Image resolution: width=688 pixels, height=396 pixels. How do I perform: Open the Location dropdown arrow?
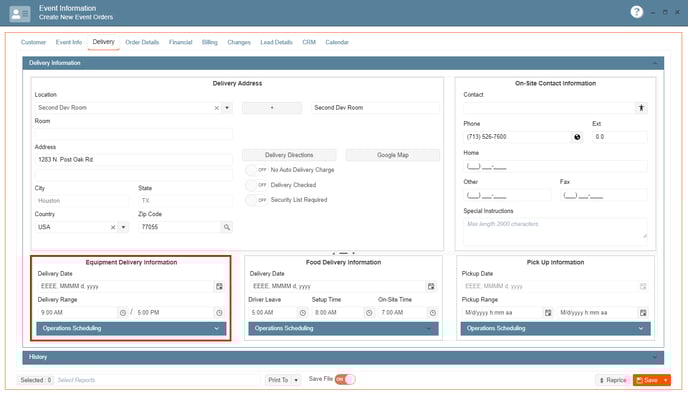click(x=227, y=108)
